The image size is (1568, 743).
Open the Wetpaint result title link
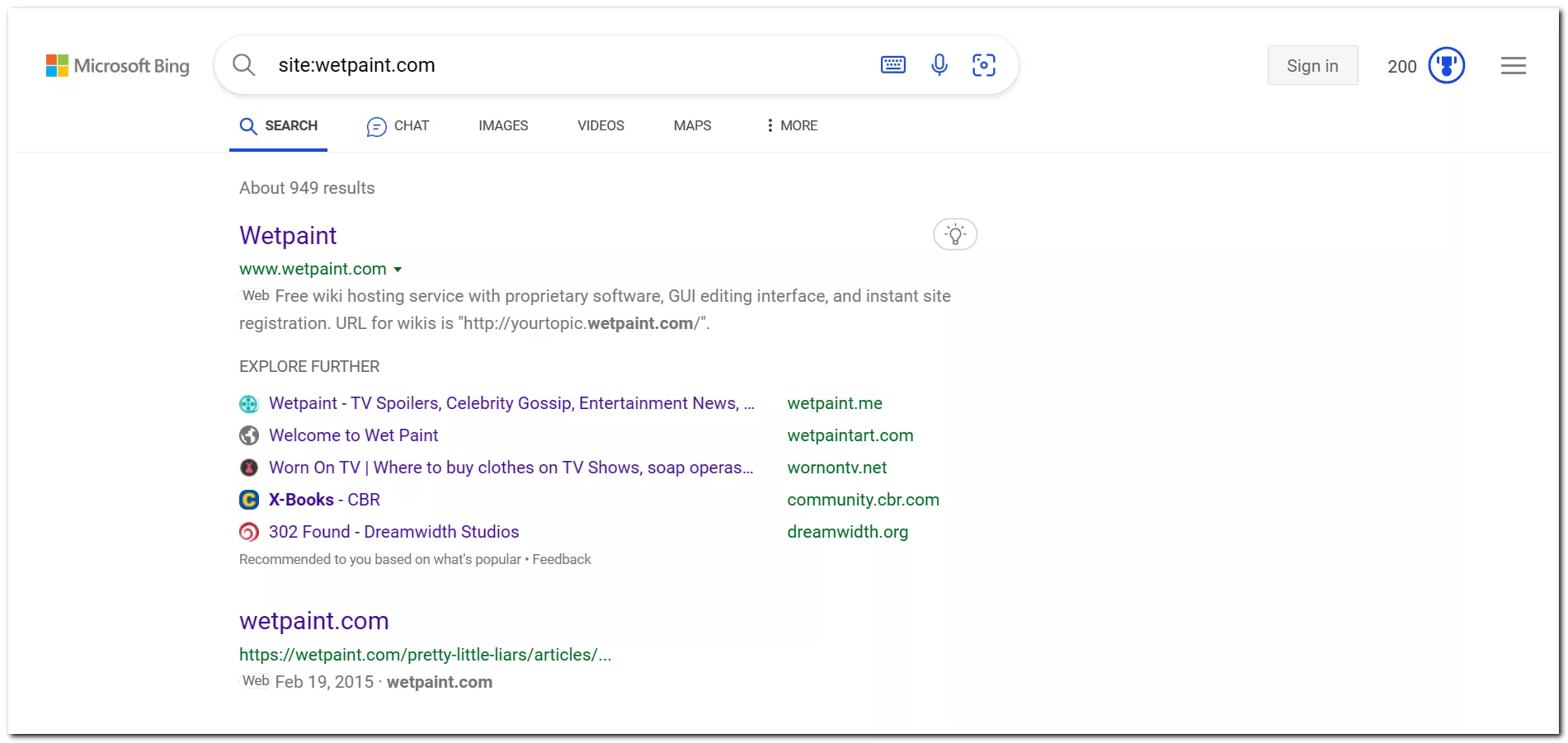288,236
